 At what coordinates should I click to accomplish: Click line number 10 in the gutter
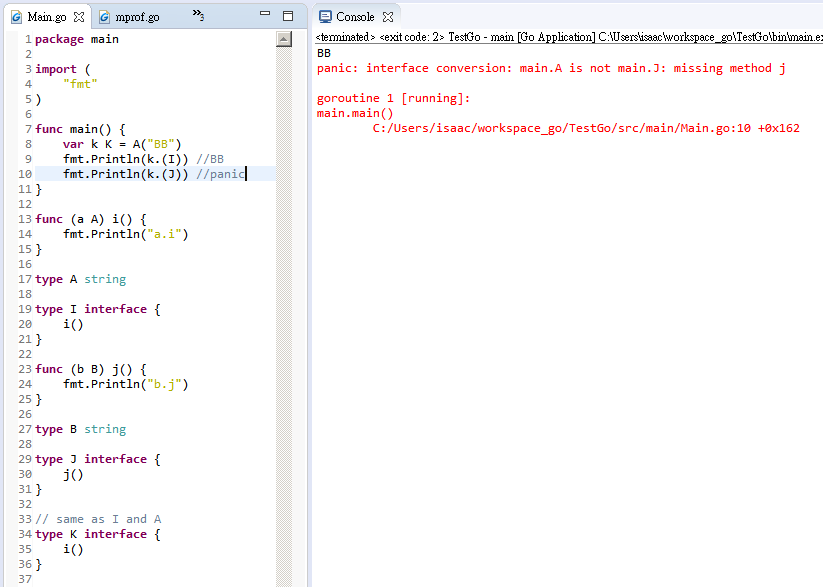pos(24,174)
